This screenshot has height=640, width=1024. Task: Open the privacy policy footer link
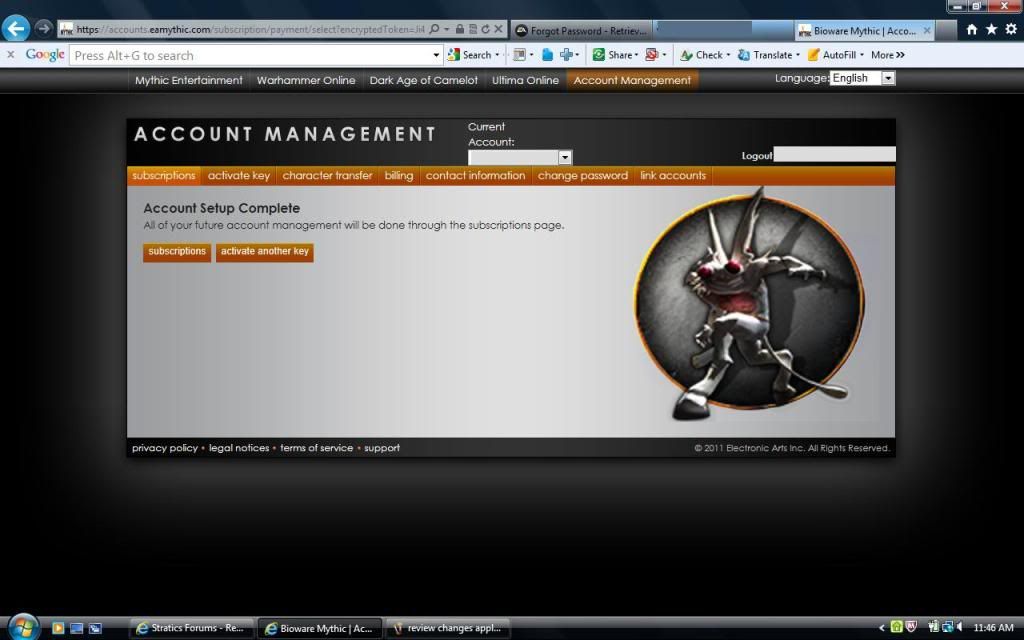(x=165, y=448)
